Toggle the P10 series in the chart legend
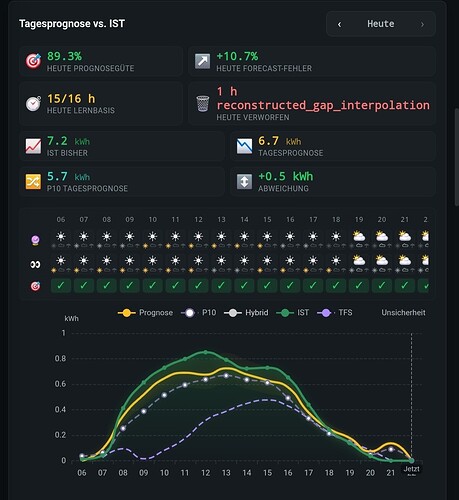Image resolution: width=459 pixels, height=500 pixels. click(x=199, y=313)
